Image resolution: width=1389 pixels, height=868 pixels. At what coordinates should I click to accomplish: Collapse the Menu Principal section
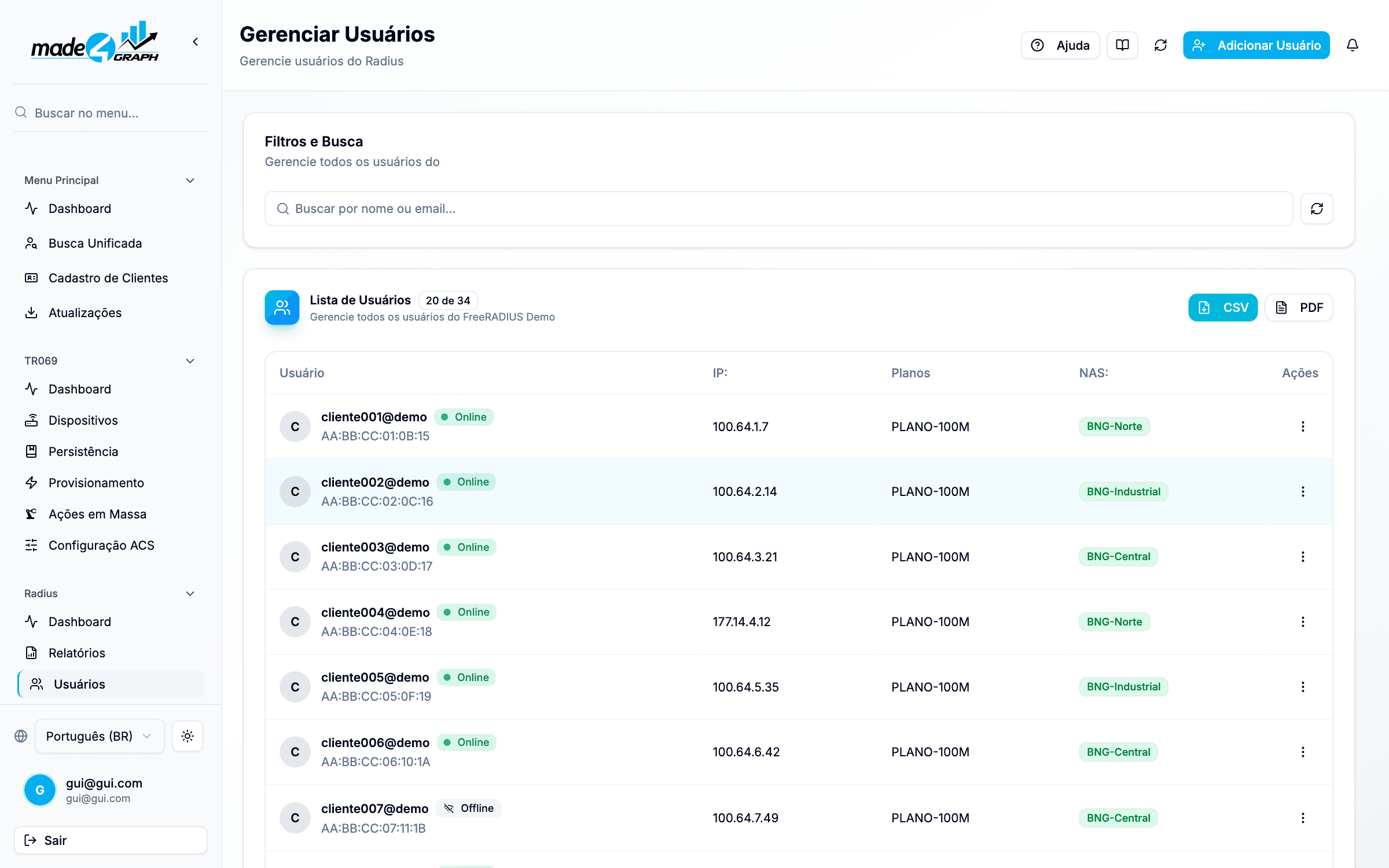click(x=190, y=181)
